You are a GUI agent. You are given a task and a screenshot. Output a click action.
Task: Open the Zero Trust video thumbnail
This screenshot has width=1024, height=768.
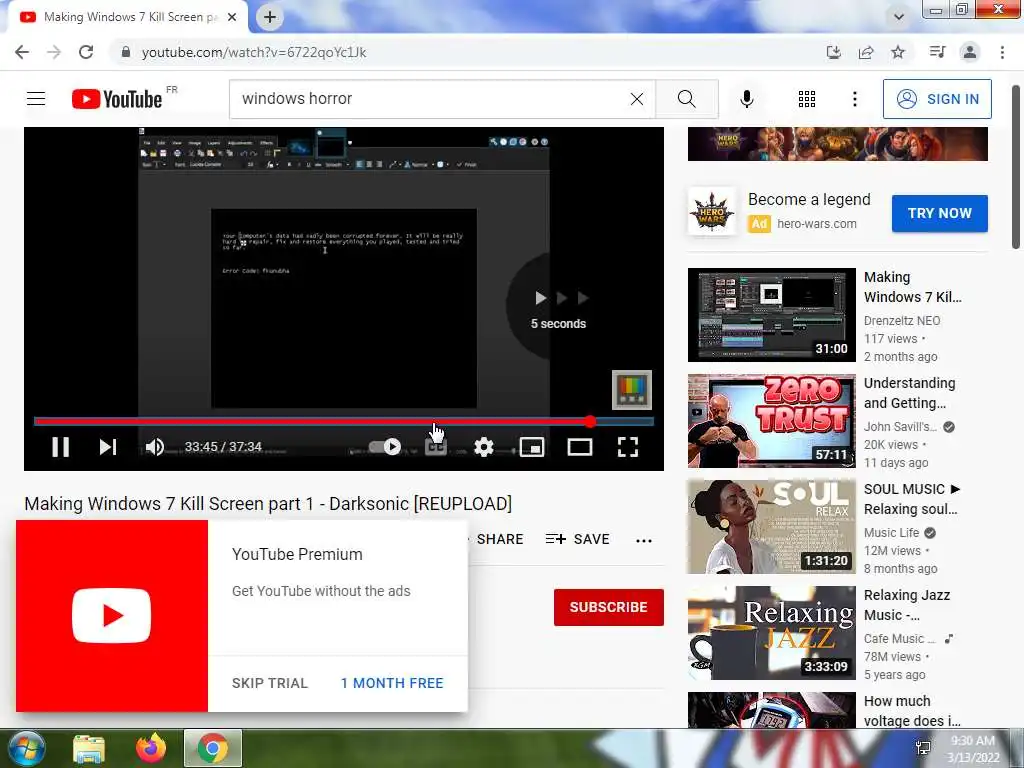coord(771,421)
